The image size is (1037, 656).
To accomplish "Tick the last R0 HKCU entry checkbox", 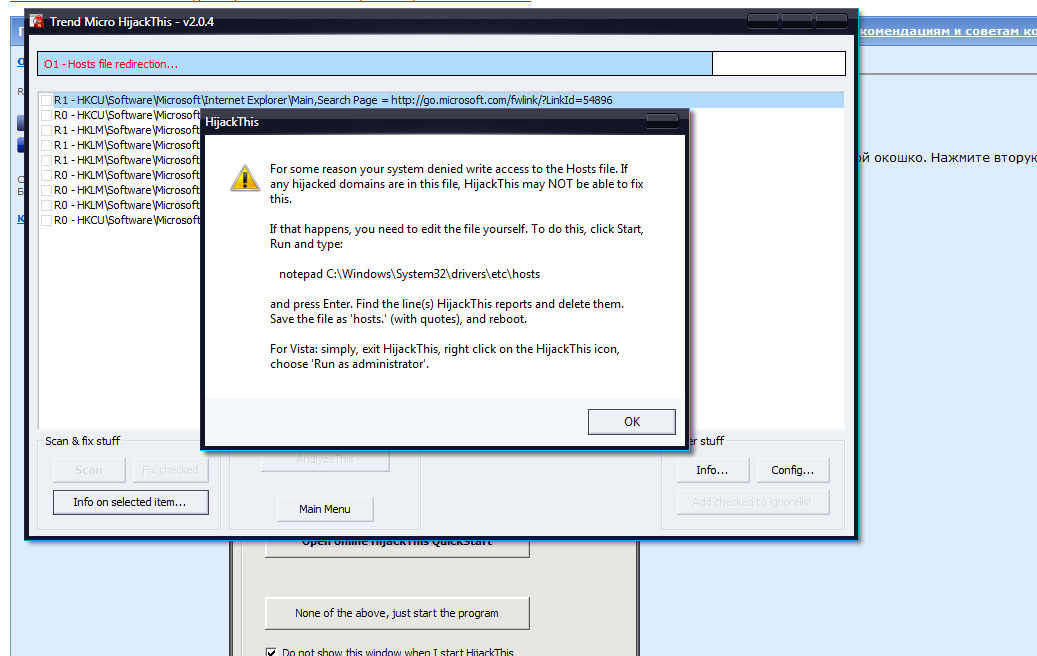I will (x=47, y=220).
